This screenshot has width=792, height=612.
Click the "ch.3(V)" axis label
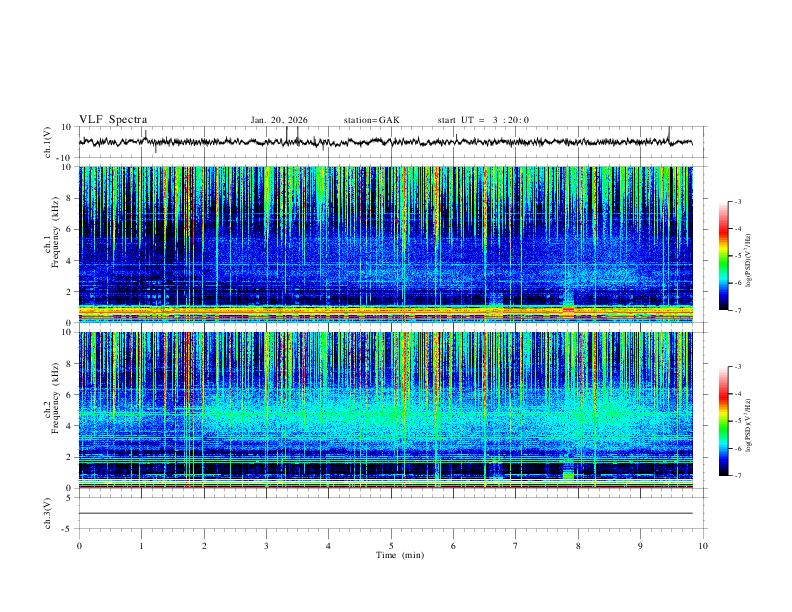[48, 513]
